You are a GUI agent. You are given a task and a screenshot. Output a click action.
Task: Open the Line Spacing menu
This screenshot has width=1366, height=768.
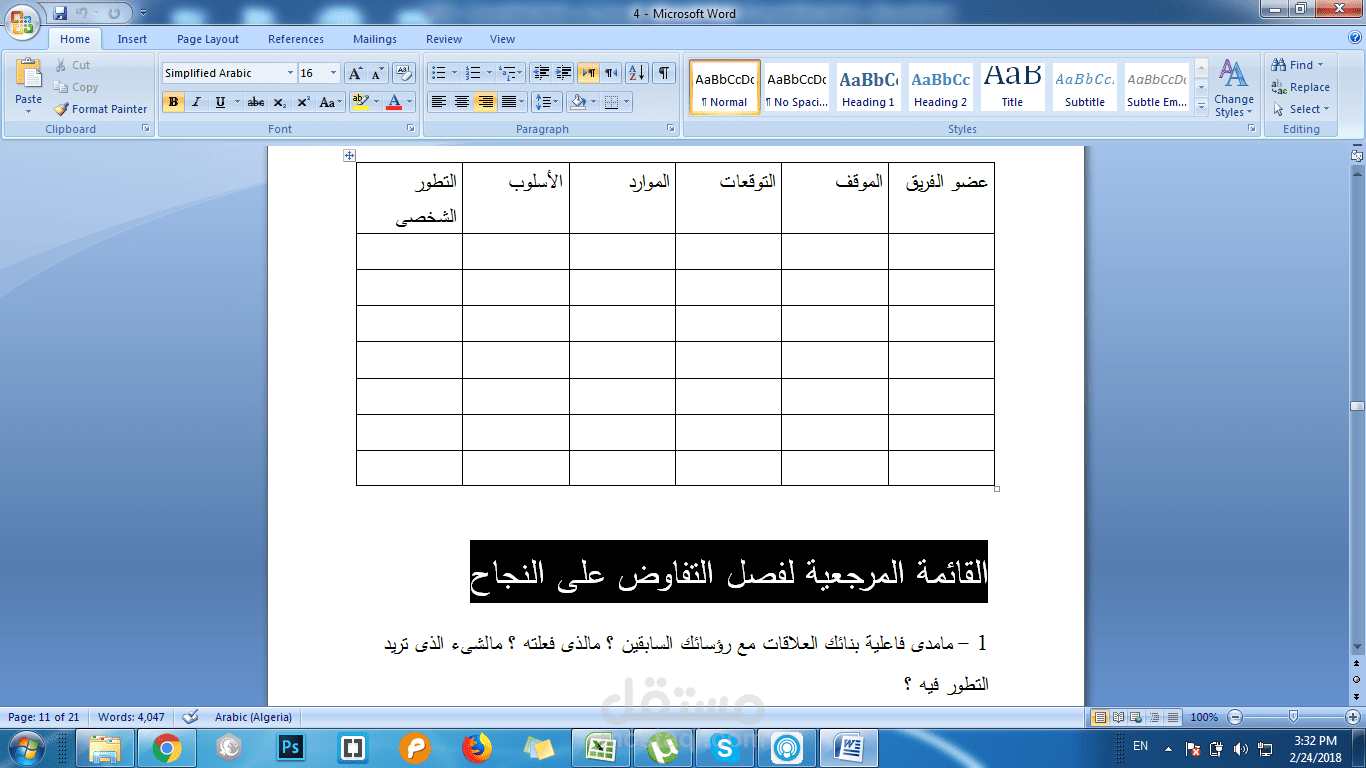[x=546, y=102]
